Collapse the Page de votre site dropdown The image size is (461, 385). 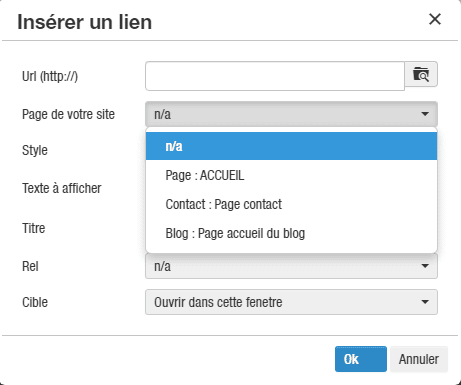pyautogui.click(x=291, y=114)
